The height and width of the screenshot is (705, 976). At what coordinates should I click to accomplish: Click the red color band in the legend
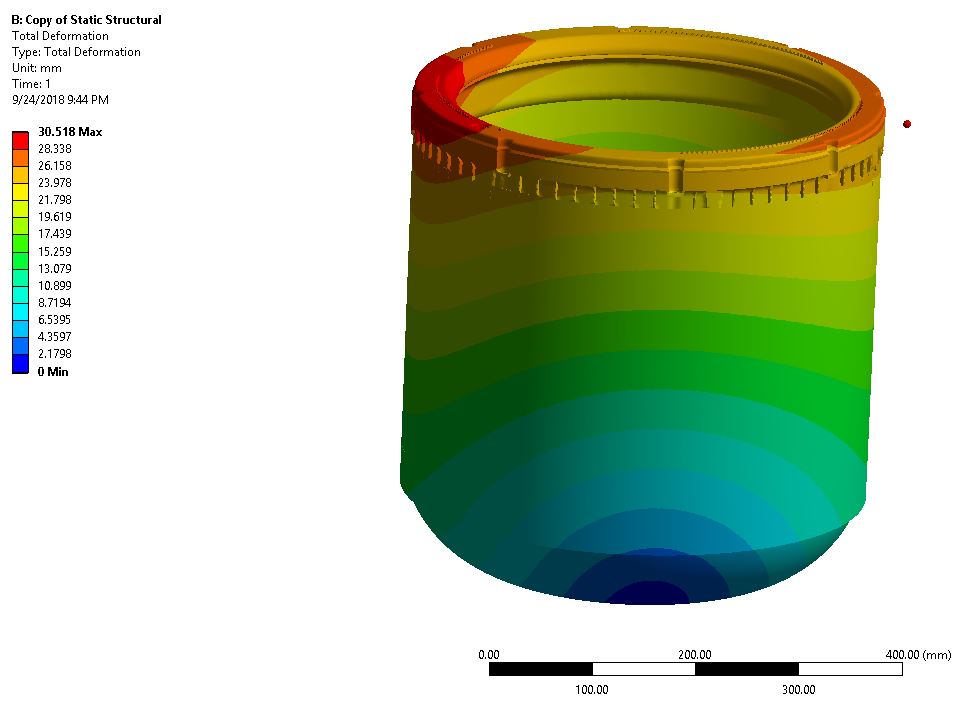pos(21,140)
